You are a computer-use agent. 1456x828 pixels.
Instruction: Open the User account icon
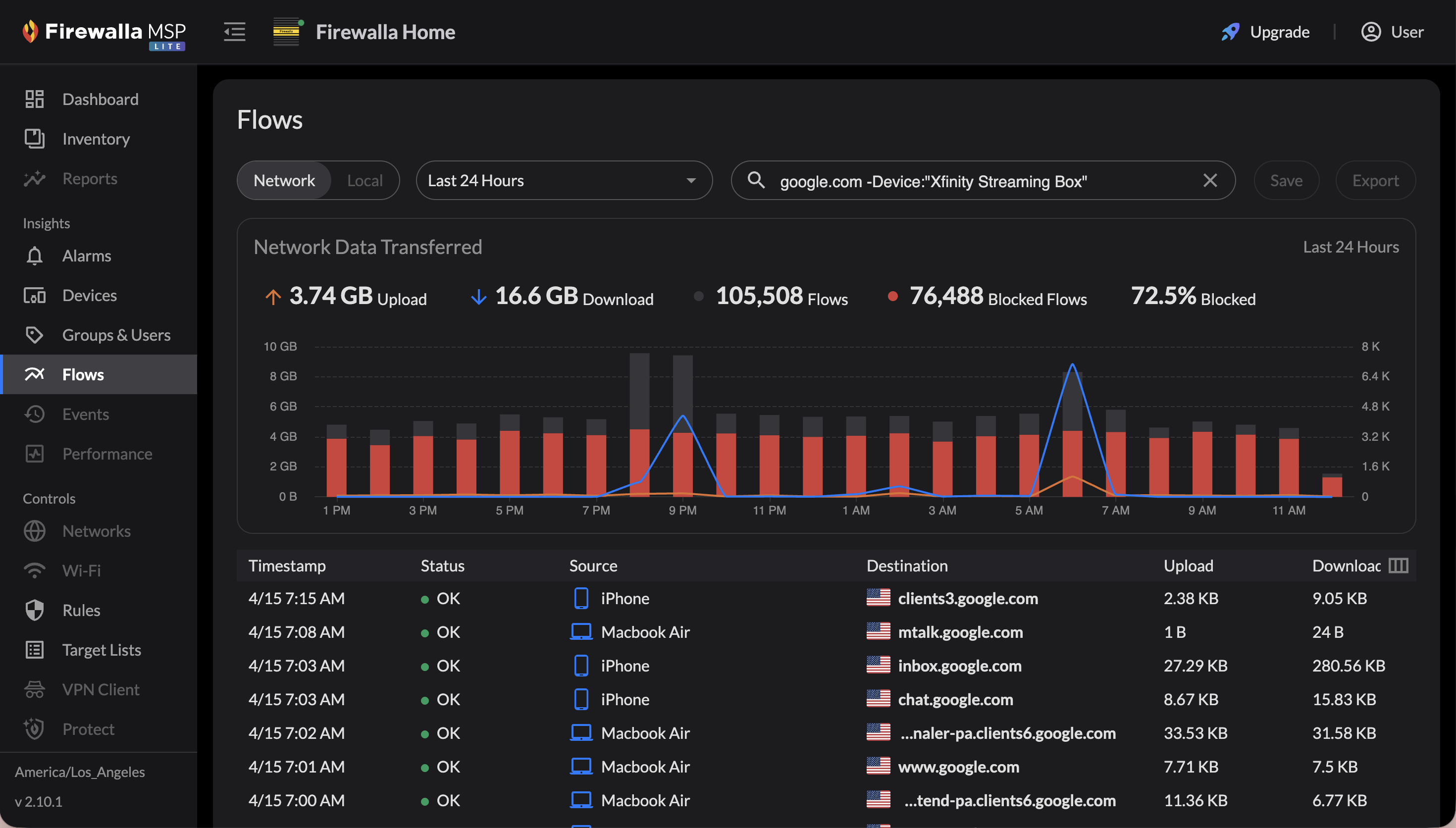(1371, 32)
